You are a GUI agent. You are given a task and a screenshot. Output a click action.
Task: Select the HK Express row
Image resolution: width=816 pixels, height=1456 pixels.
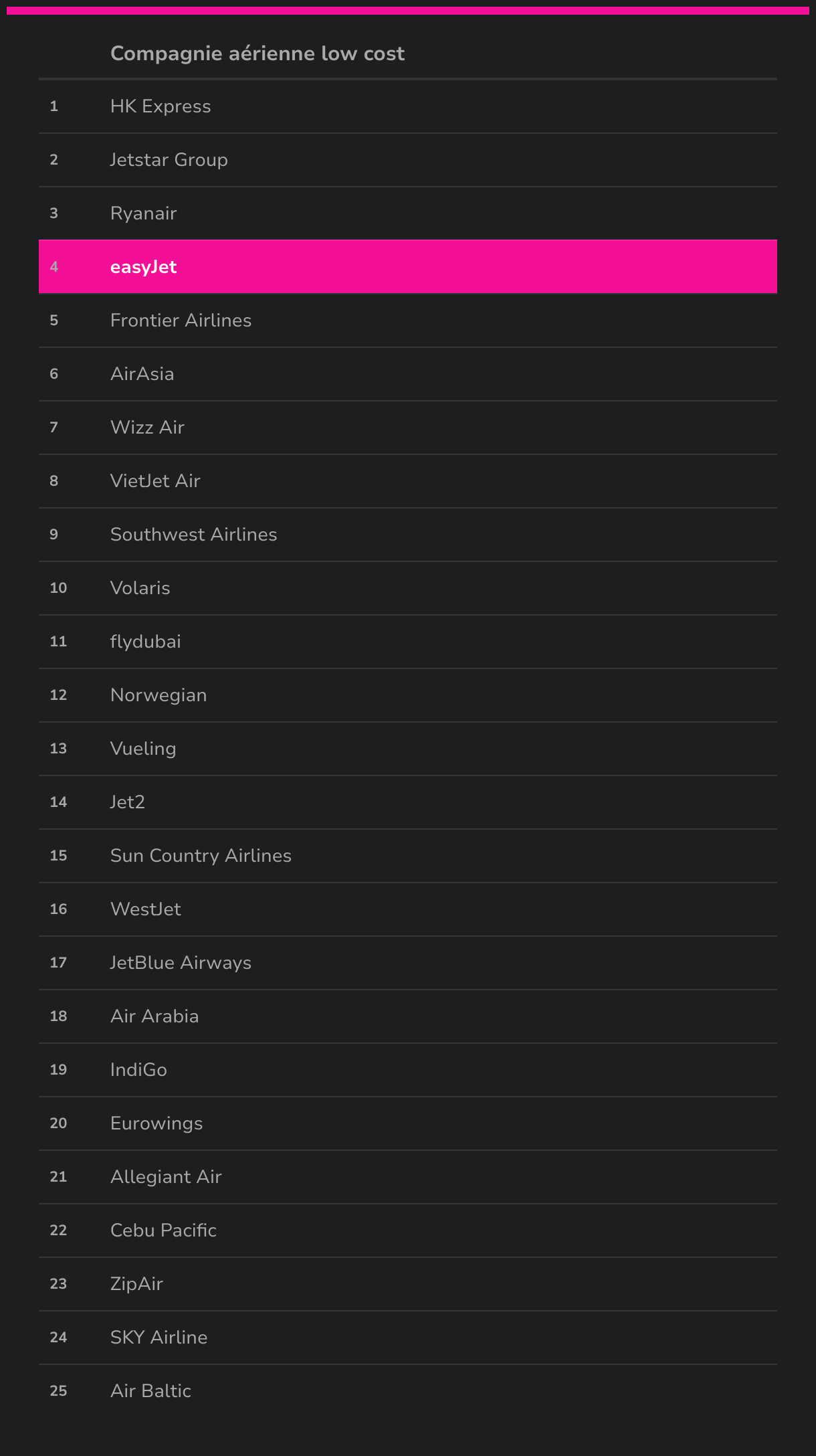point(408,106)
